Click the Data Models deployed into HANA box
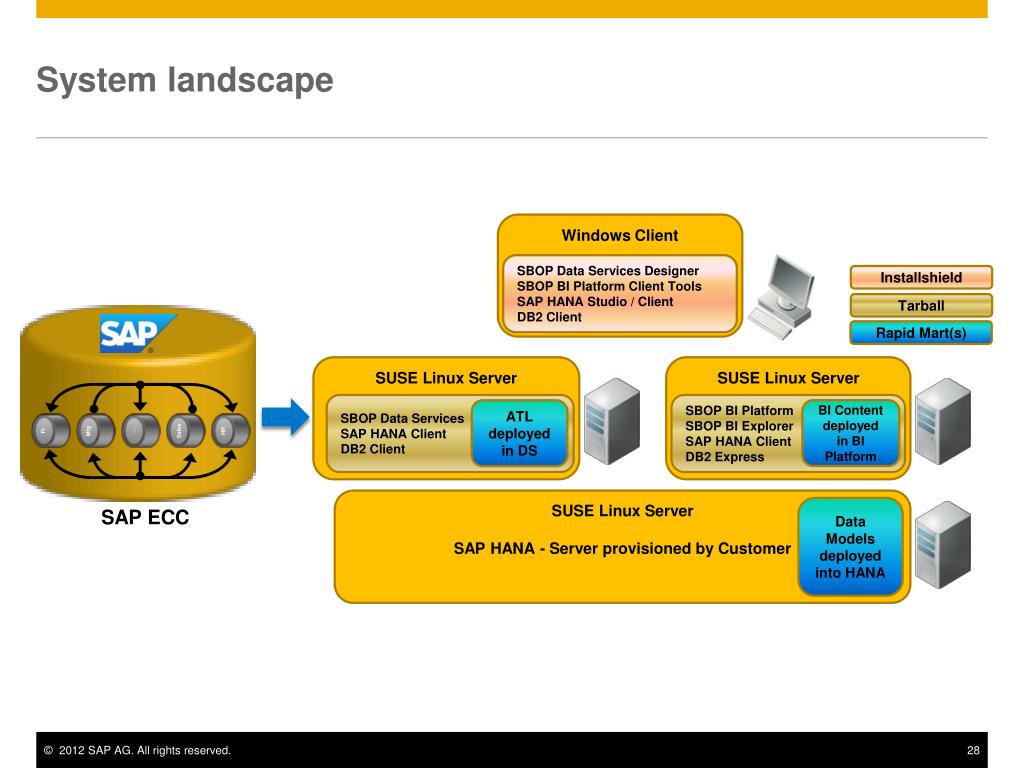Screen dimensions: 1024x768 point(850,547)
